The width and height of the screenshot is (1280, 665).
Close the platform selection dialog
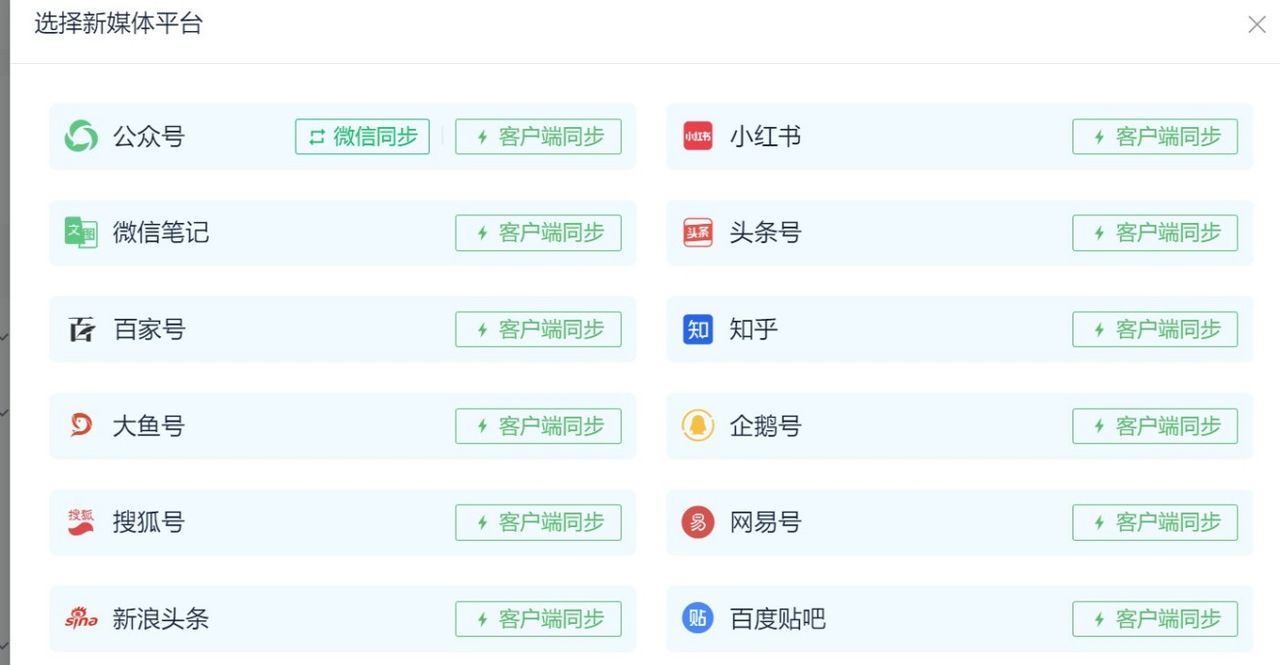coord(1257,24)
